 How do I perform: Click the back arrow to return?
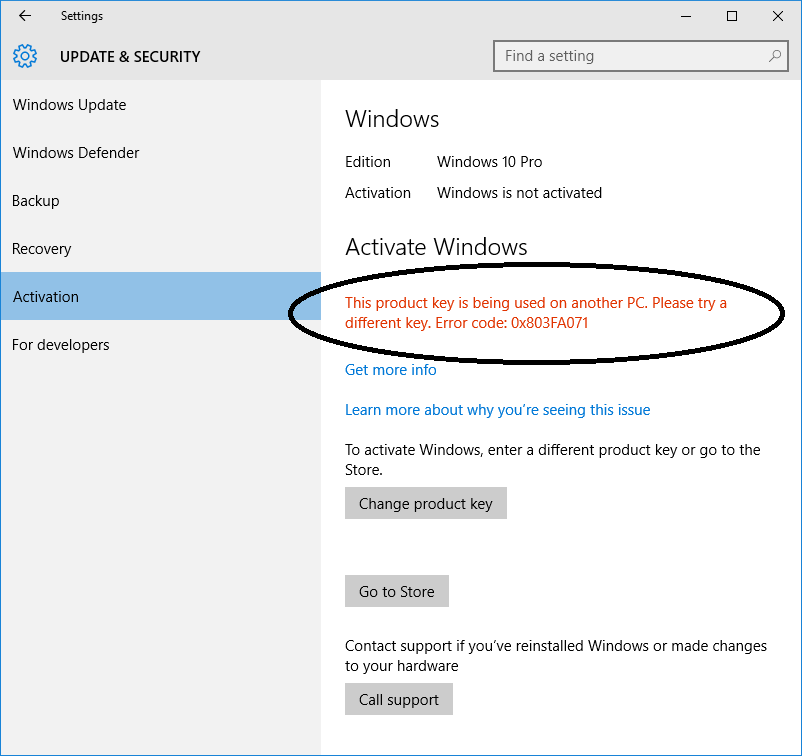coord(24,15)
